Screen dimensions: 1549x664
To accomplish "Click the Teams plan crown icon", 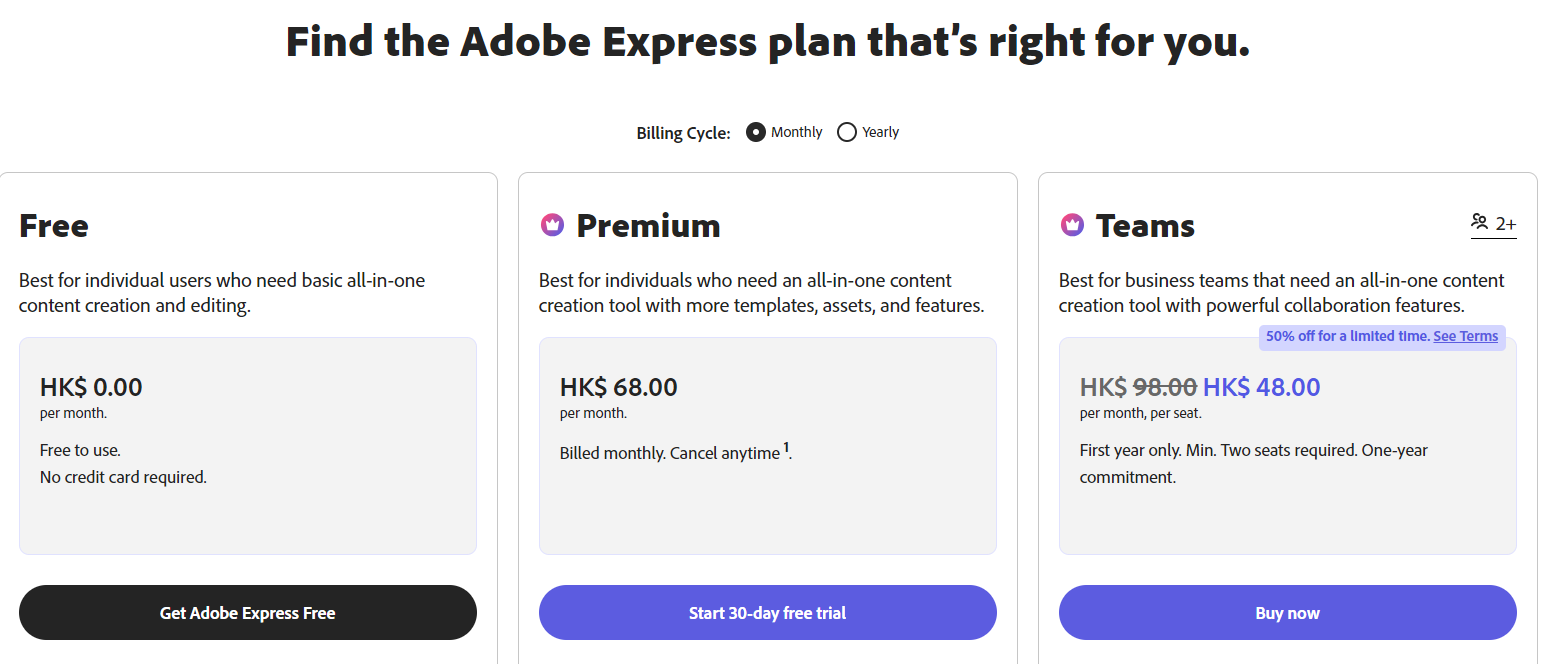I will coord(1072,225).
